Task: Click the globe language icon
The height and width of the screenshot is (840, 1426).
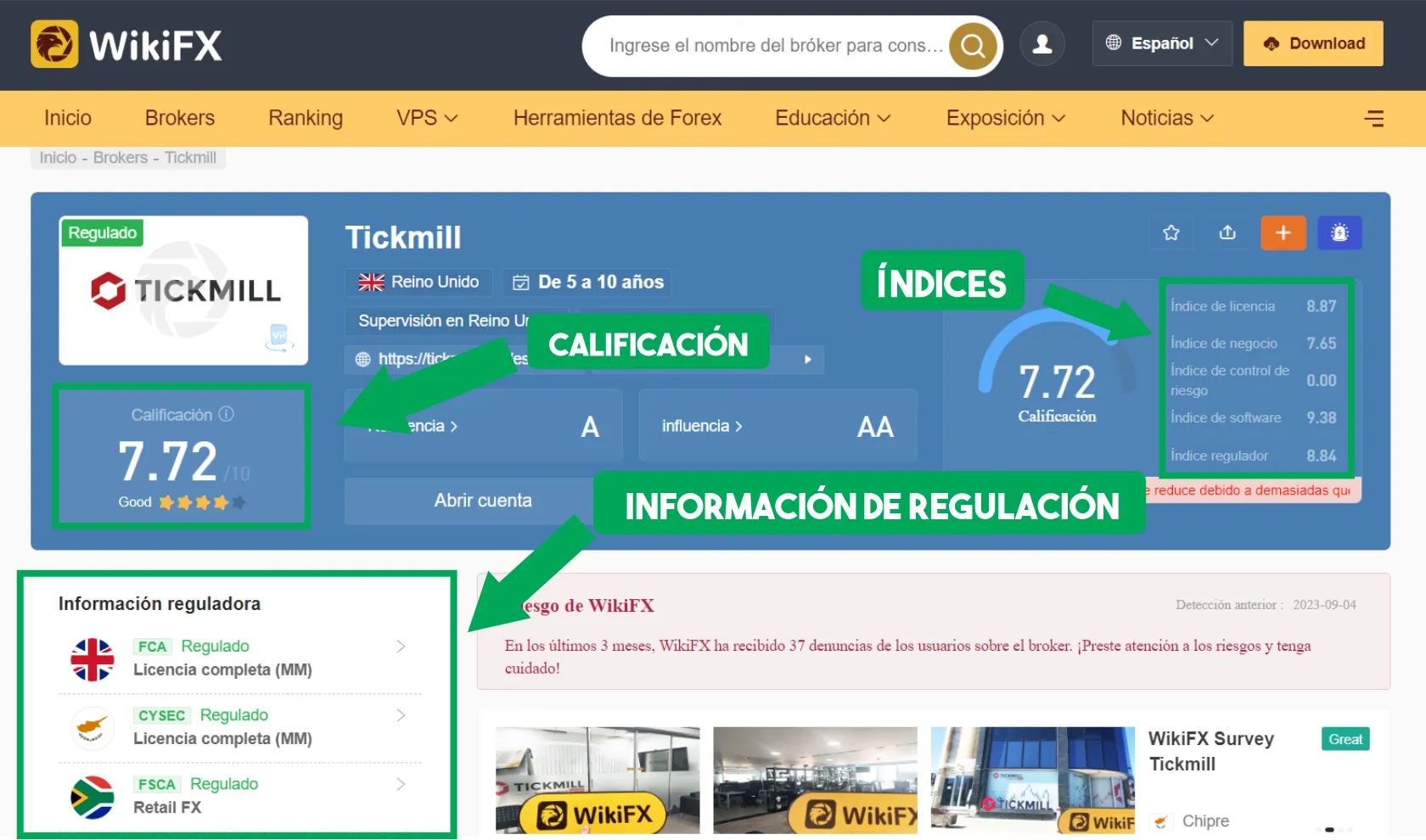Action: pyautogui.click(x=1114, y=42)
